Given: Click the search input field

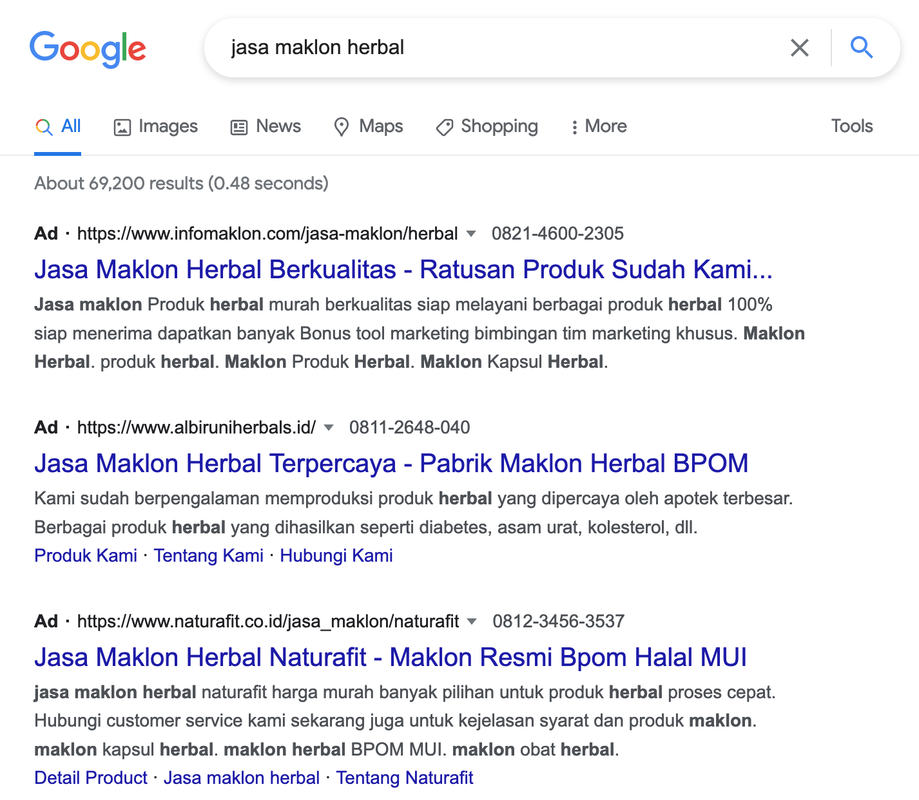Looking at the screenshot, I should click(x=500, y=48).
